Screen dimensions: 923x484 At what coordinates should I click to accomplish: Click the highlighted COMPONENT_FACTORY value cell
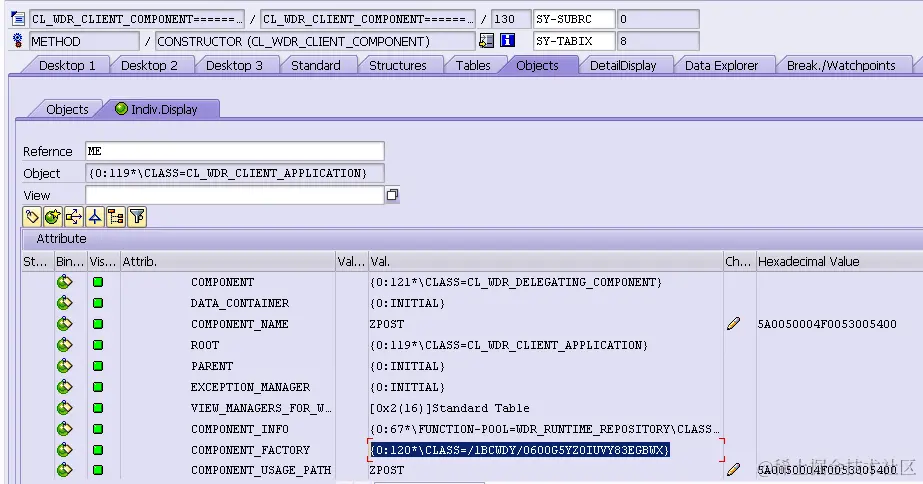(520, 450)
